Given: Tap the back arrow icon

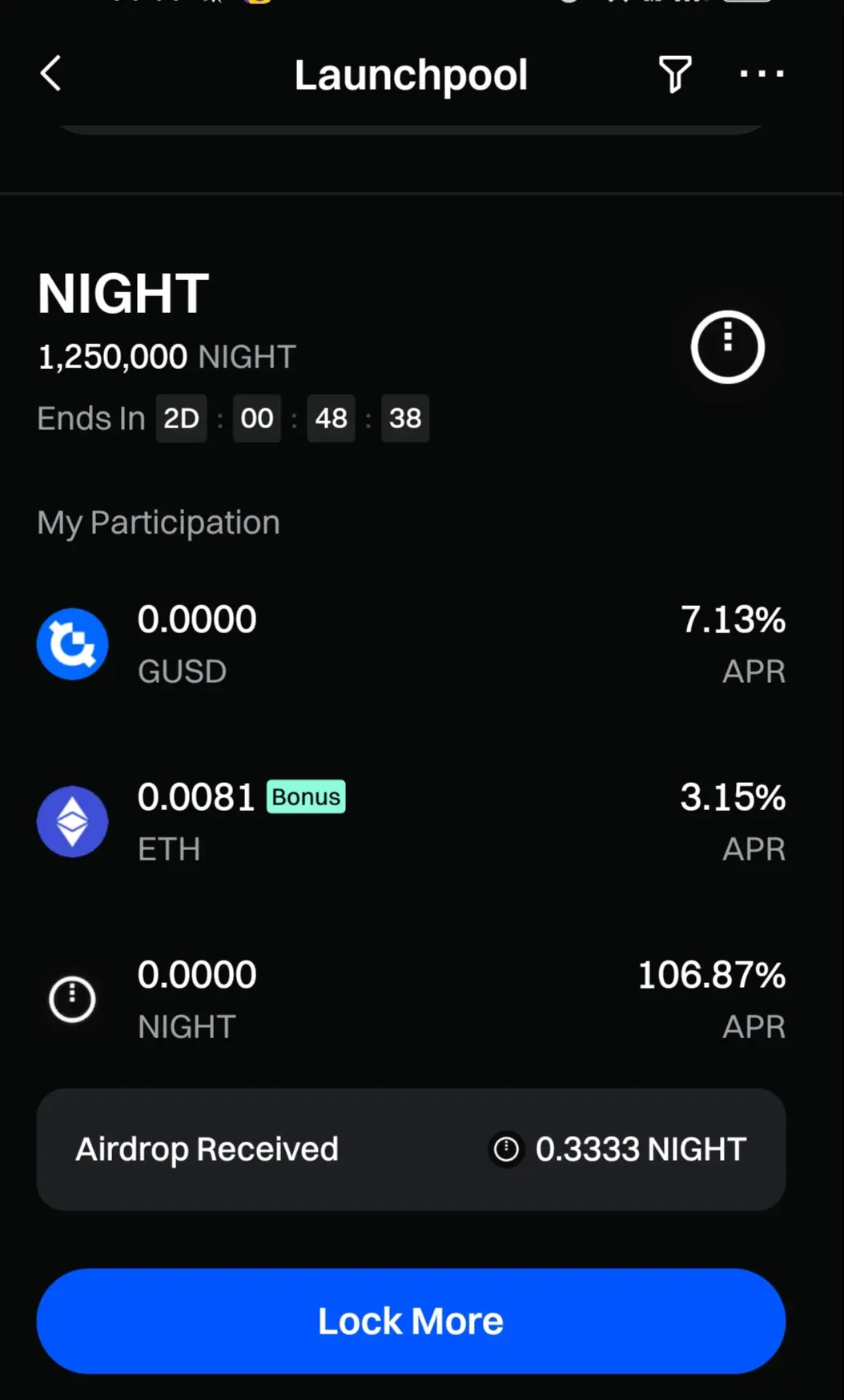Looking at the screenshot, I should [x=51, y=74].
